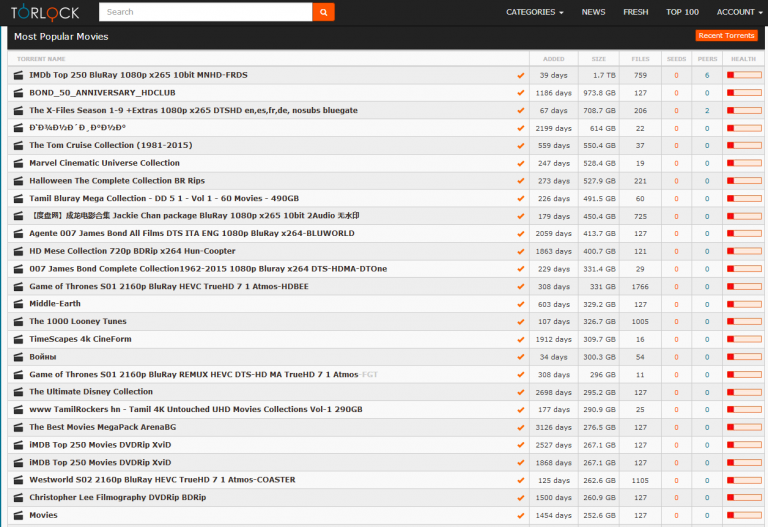Sort by the Peers column header

pyautogui.click(x=707, y=59)
